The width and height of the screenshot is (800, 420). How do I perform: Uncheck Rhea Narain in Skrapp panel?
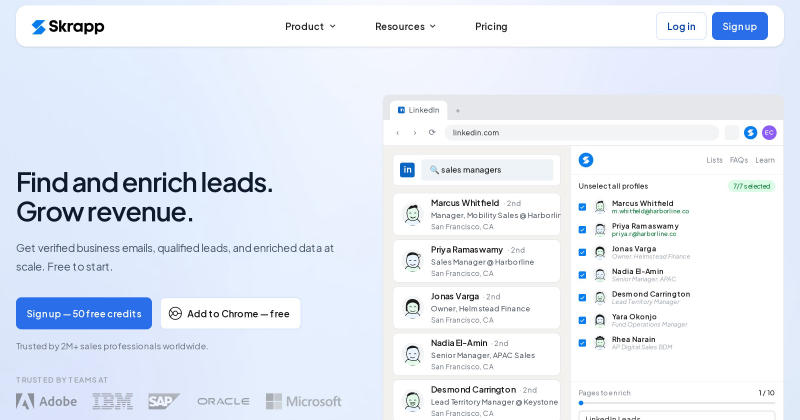click(x=582, y=343)
